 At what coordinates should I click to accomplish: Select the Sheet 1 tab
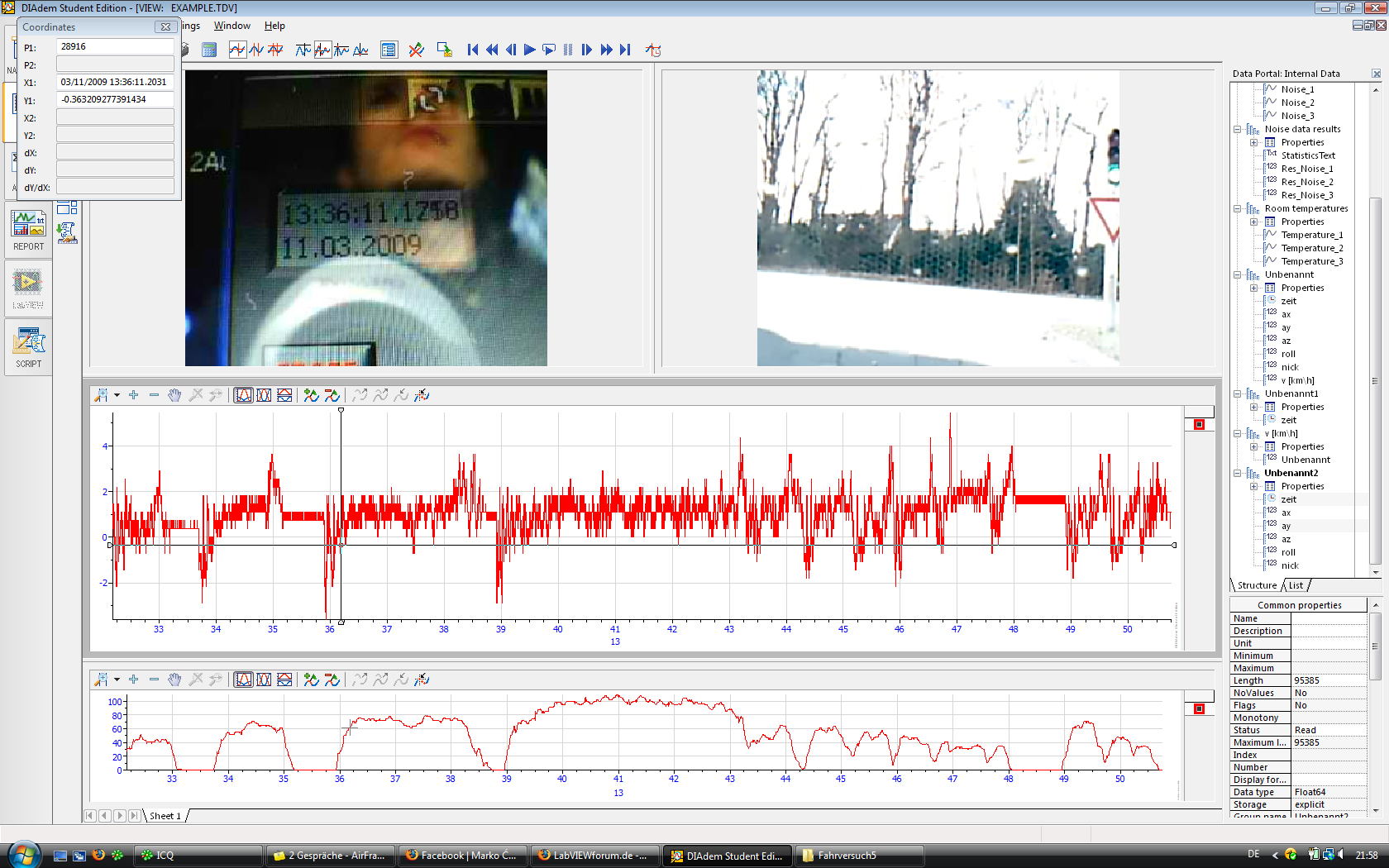pyautogui.click(x=165, y=816)
